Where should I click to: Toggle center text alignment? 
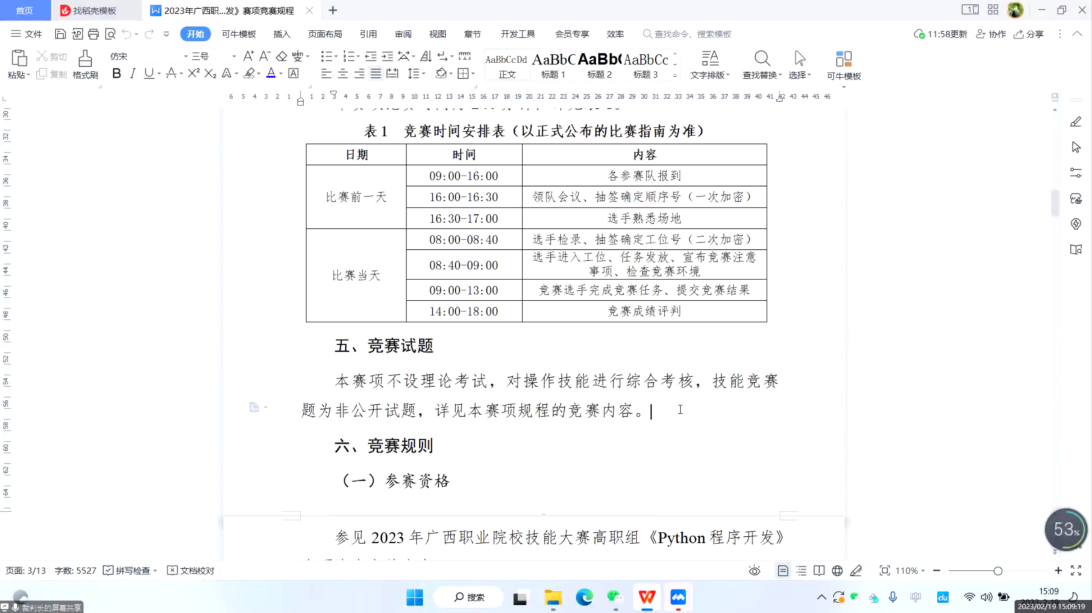(343, 73)
